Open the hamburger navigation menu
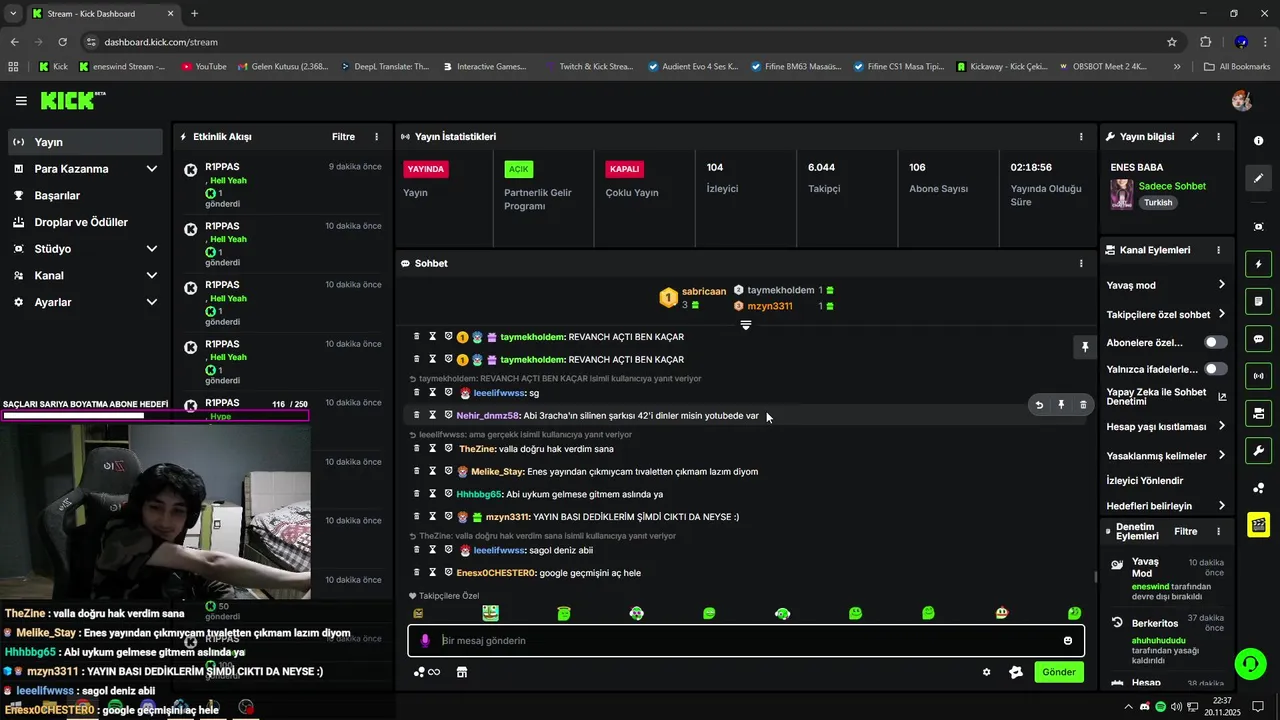Screen dimensions: 1280x720 click(x=21, y=101)
